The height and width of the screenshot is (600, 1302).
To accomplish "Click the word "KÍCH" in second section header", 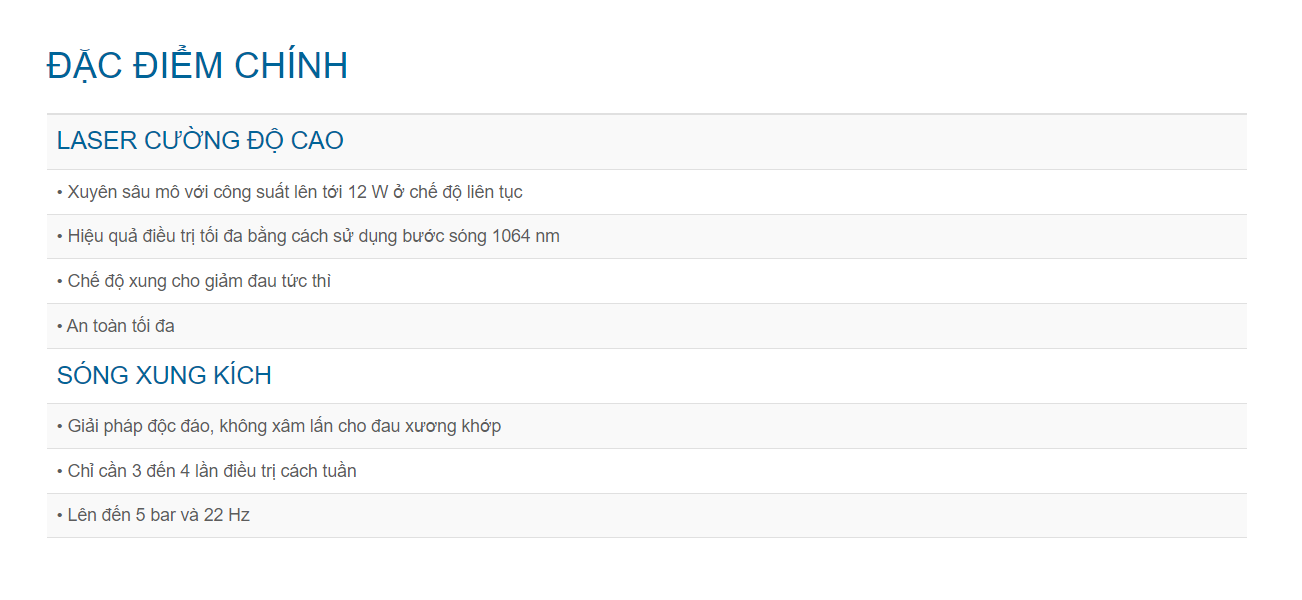I will click(x=243, y=376).
